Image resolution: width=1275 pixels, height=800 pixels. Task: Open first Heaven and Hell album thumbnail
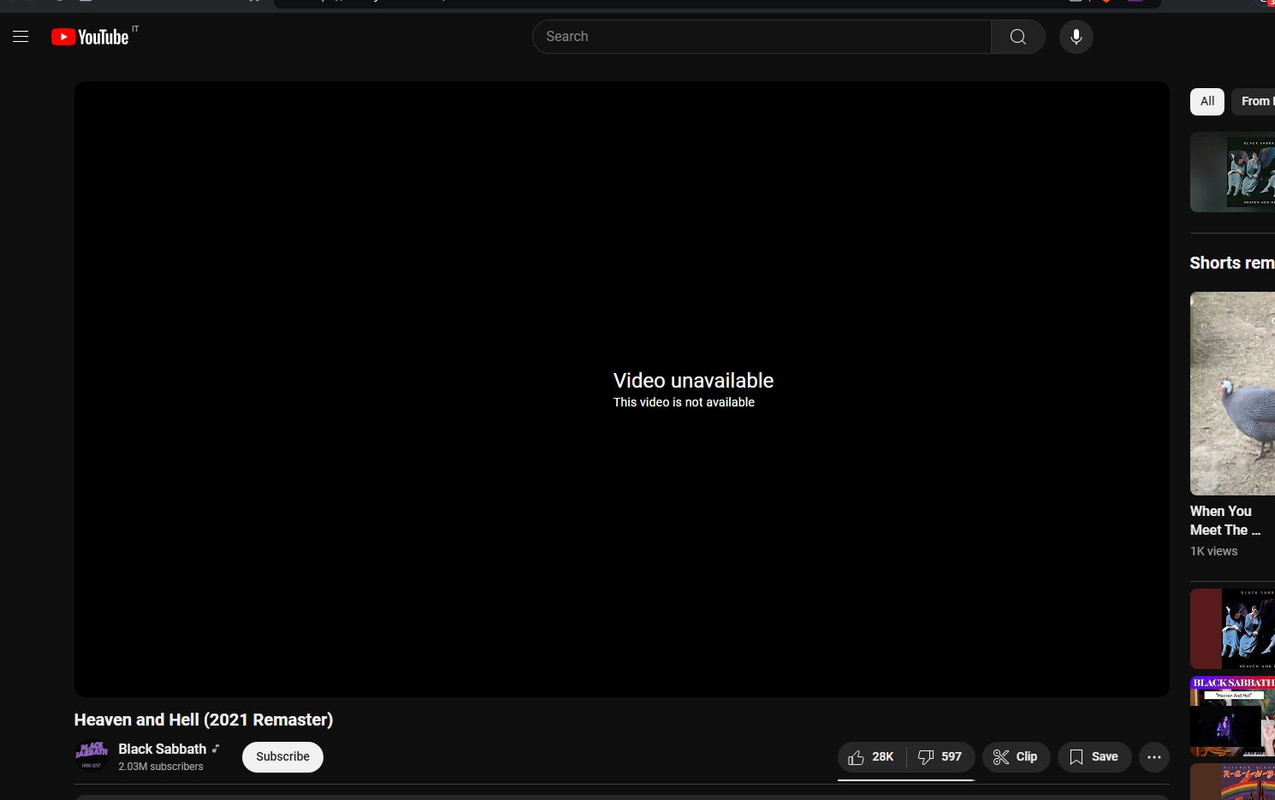[1232, 172]
